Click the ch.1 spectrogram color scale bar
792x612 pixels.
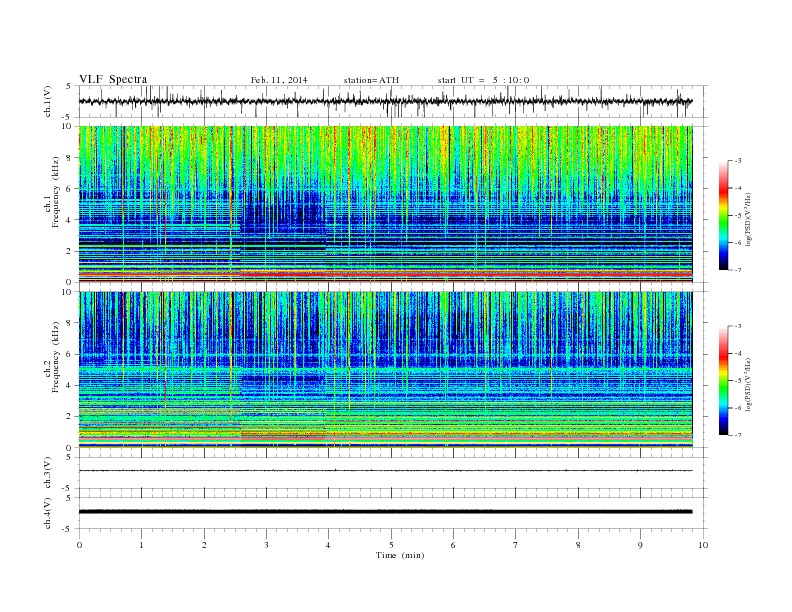pyautogui.click(x=723, y=216)
